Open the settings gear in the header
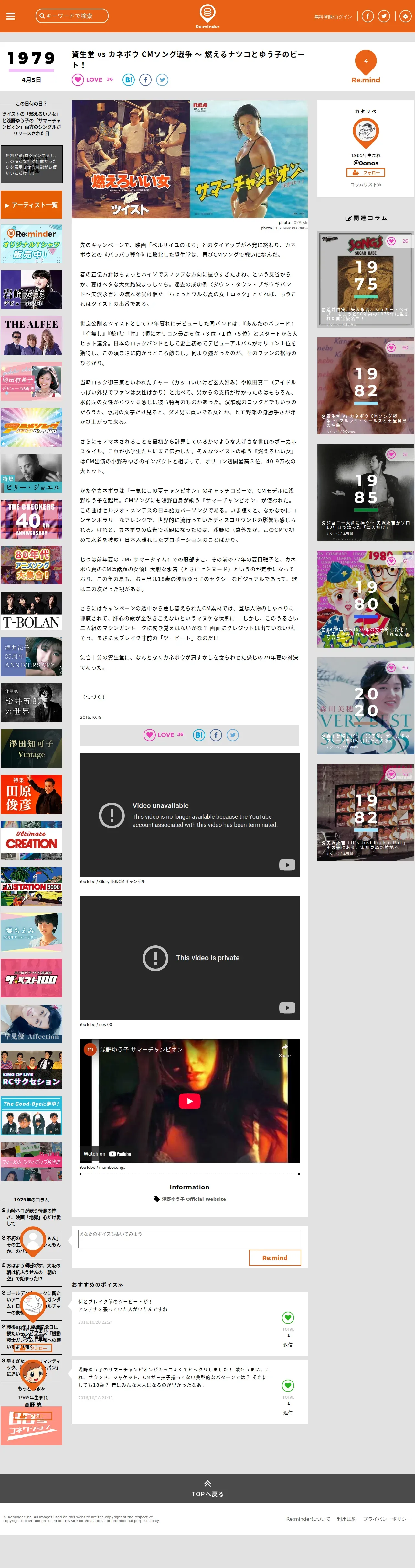 click(405, 16)
